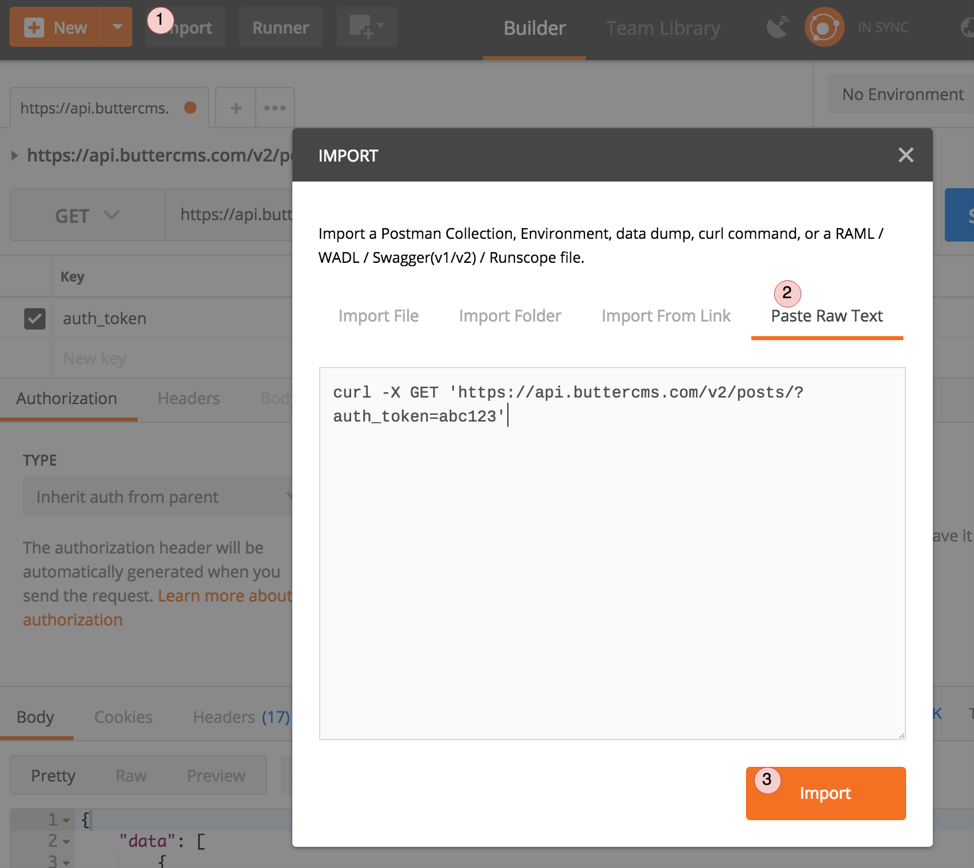Image resolution: width=974 pixels, height=868 pixels.
Task: Click the orange sync status icon
Action: (x=824, y=27)
